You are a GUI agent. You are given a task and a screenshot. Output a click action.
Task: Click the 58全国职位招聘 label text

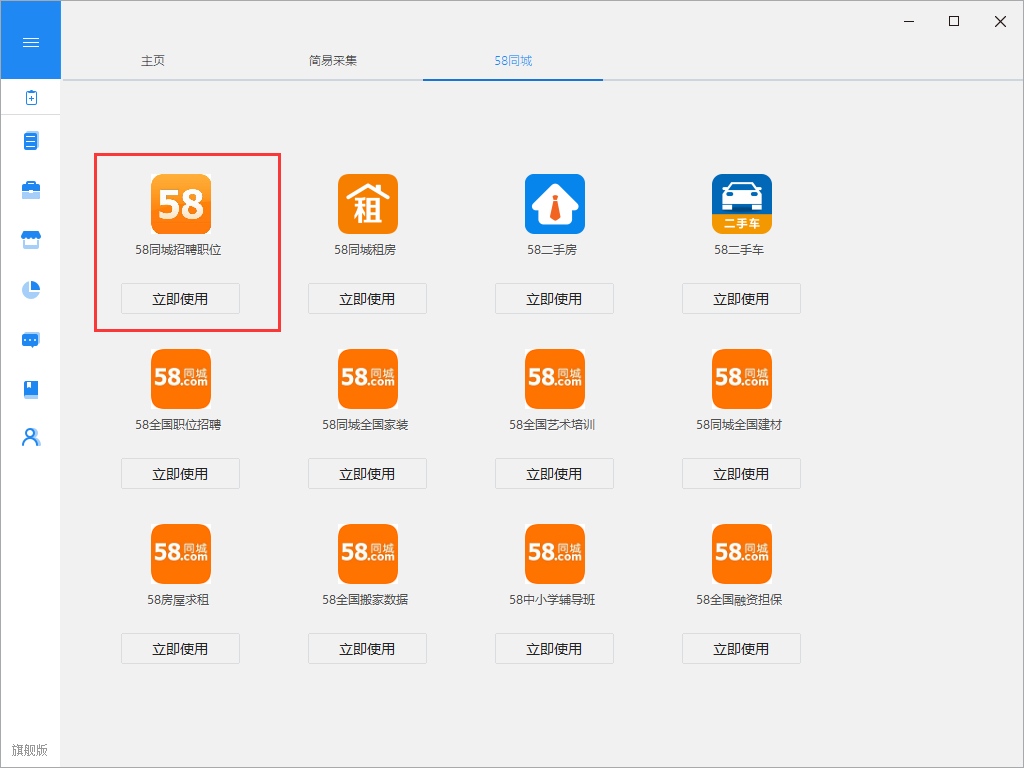tap(178, 424)
